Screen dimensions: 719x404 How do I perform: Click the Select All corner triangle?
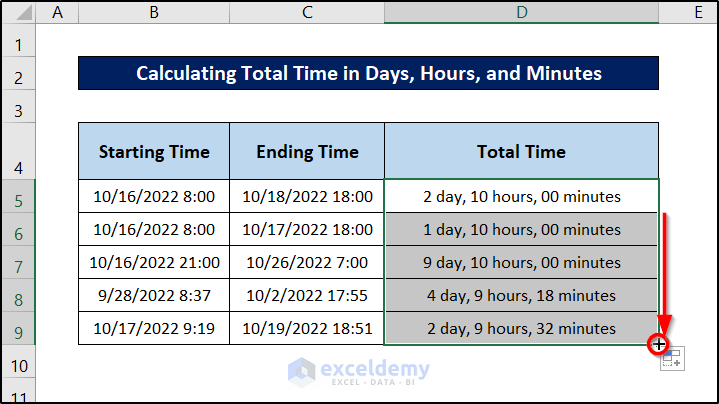pyautogui.click(x=18, y=13)
